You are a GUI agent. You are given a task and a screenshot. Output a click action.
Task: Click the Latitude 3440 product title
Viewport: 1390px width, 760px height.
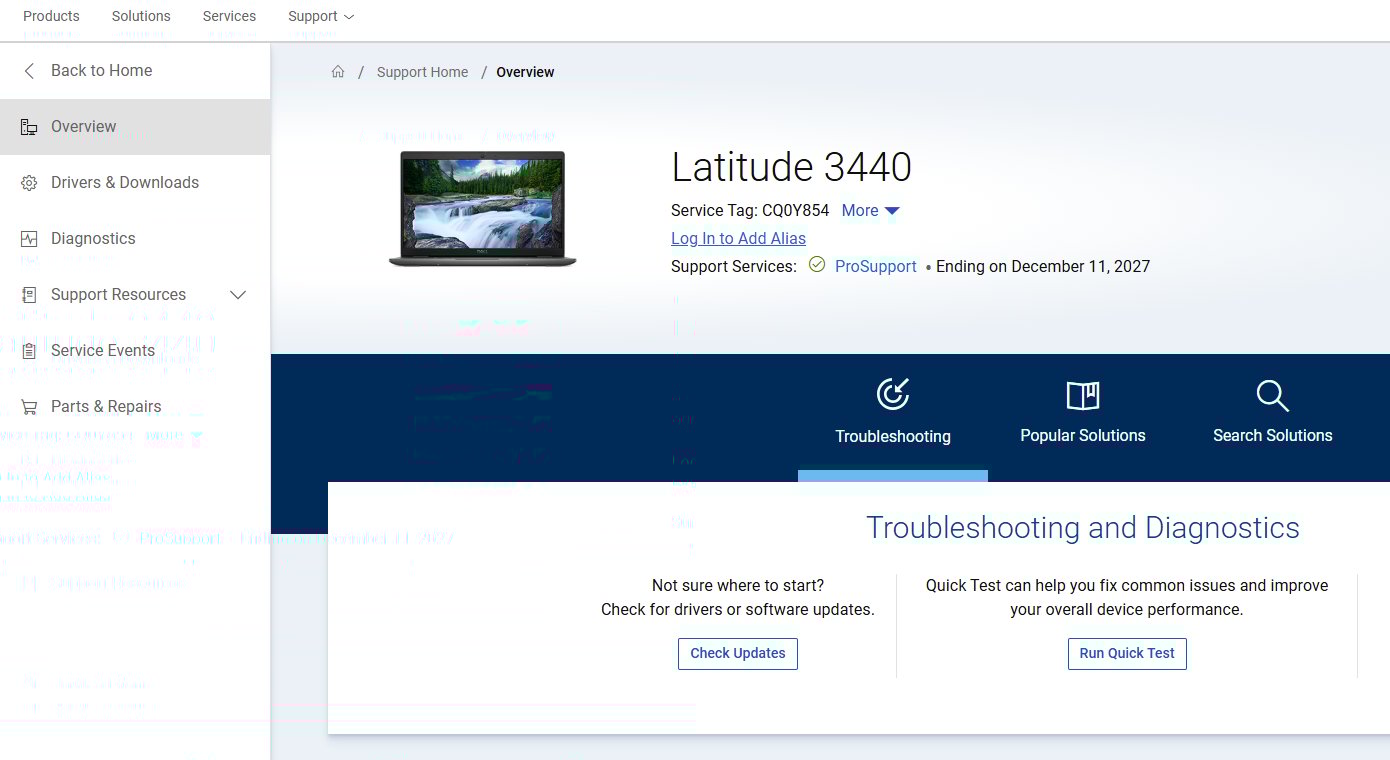[x=791, y=167]
